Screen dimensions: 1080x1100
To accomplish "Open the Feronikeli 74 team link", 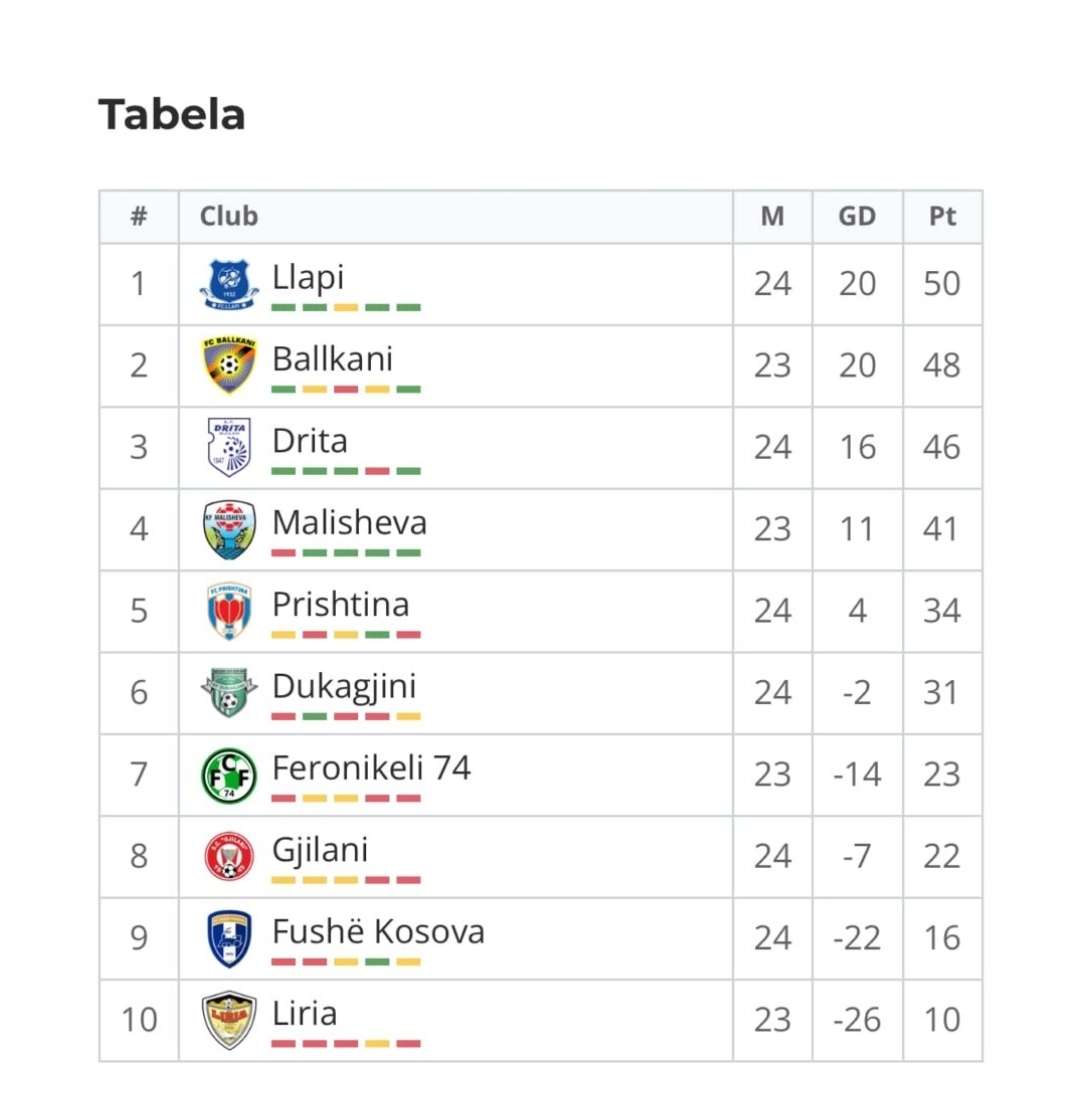I will (371, 768).
